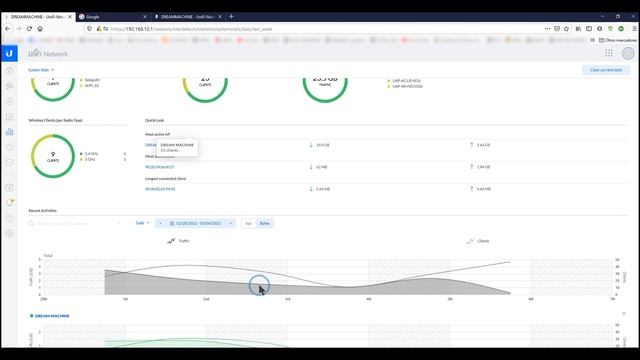This screenshot has width=640, height=360.
Task: Click the Ubiquiti logo in the sidebar
Action: click(x=9, y=53)
